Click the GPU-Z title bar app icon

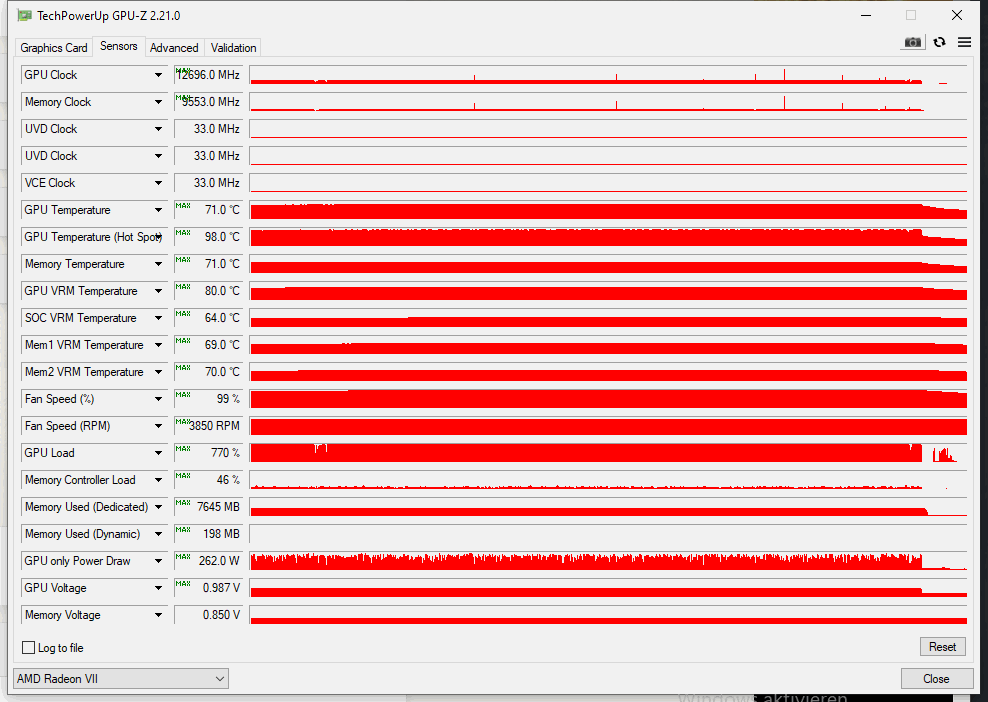point(25,15)
